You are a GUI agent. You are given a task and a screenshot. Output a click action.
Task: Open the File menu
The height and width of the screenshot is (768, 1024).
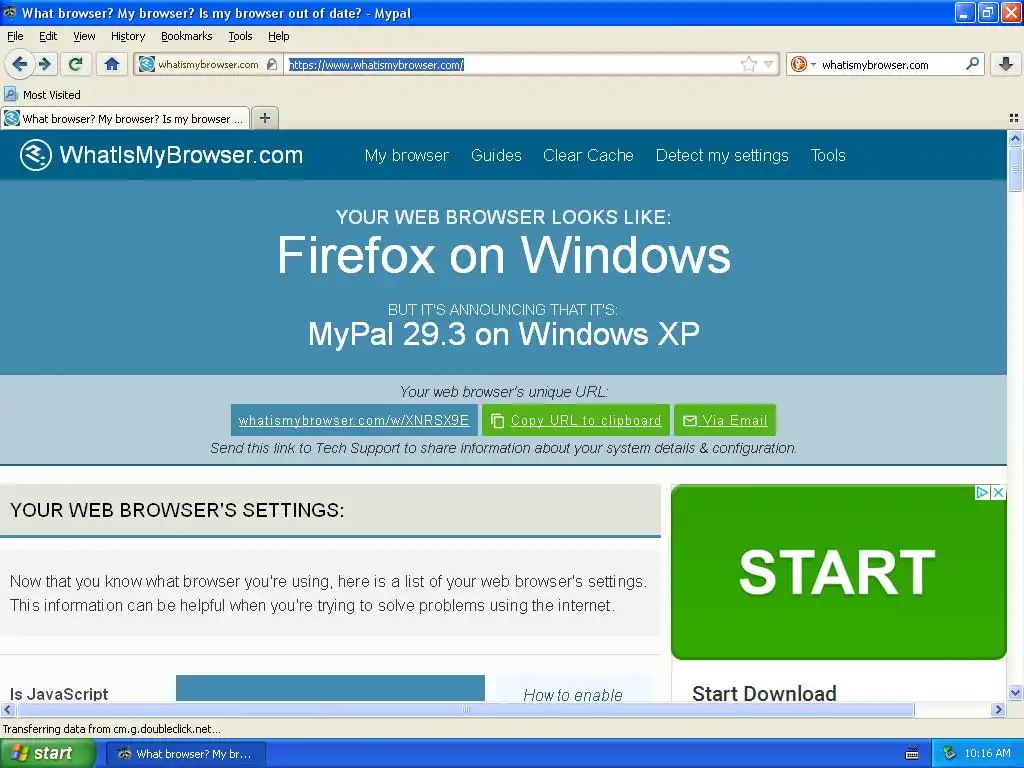[15, 36]
